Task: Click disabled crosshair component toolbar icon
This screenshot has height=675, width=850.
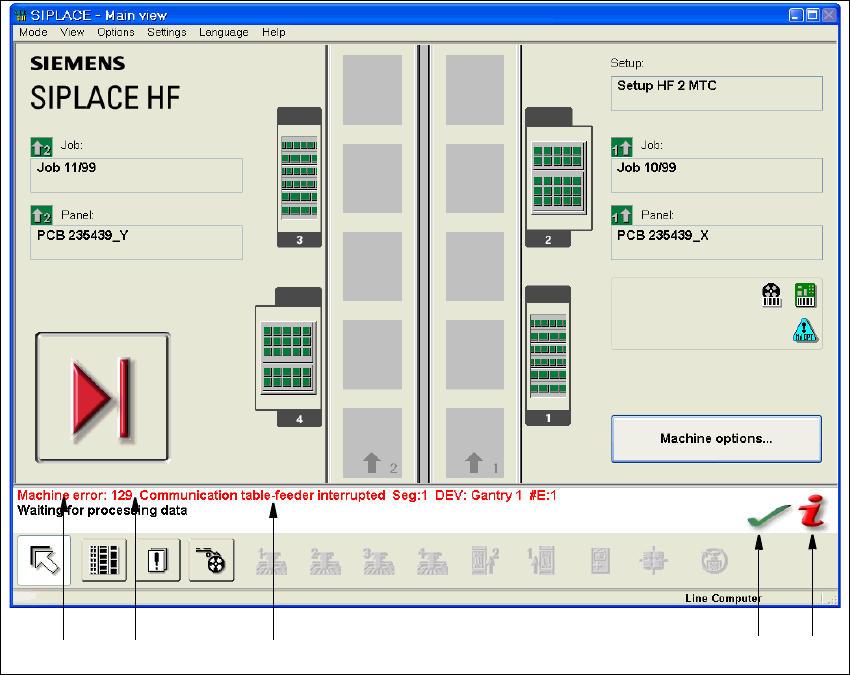Action: click(653, 561)
